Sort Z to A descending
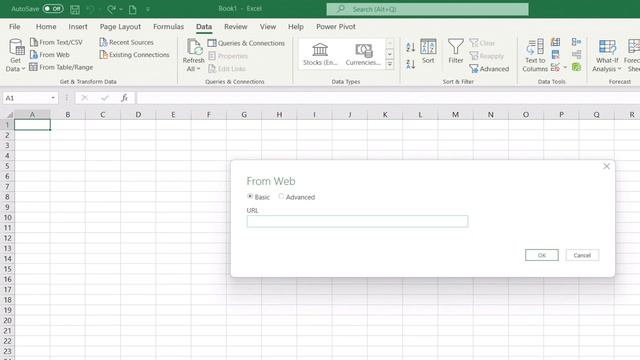The height and width of the screenshot is (360, 640). (411, 64)
